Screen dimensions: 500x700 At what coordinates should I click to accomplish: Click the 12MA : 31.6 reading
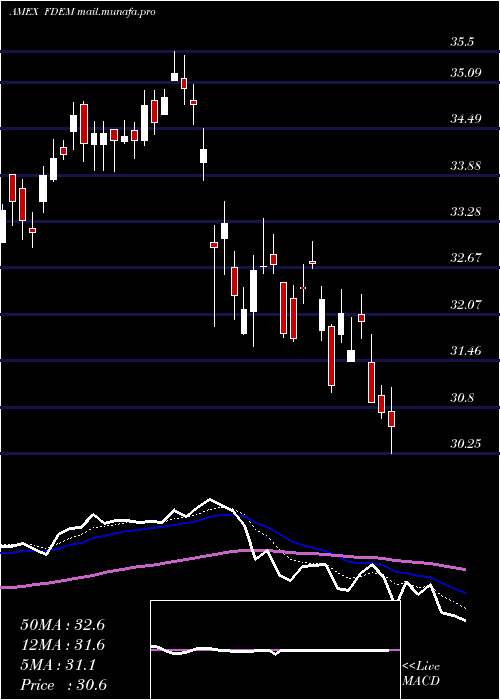(62, 645)
